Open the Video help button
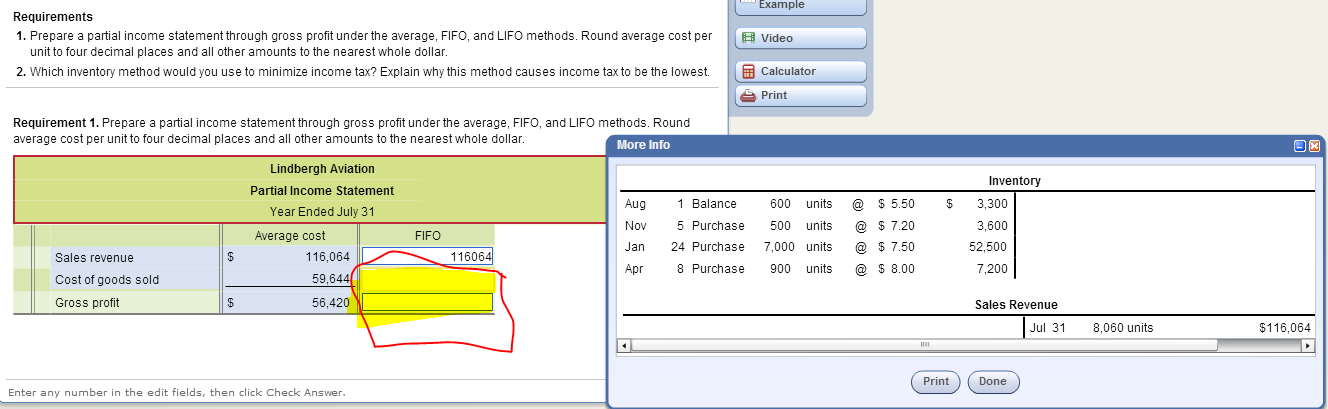1328x409 pixels. pos(801,38)
